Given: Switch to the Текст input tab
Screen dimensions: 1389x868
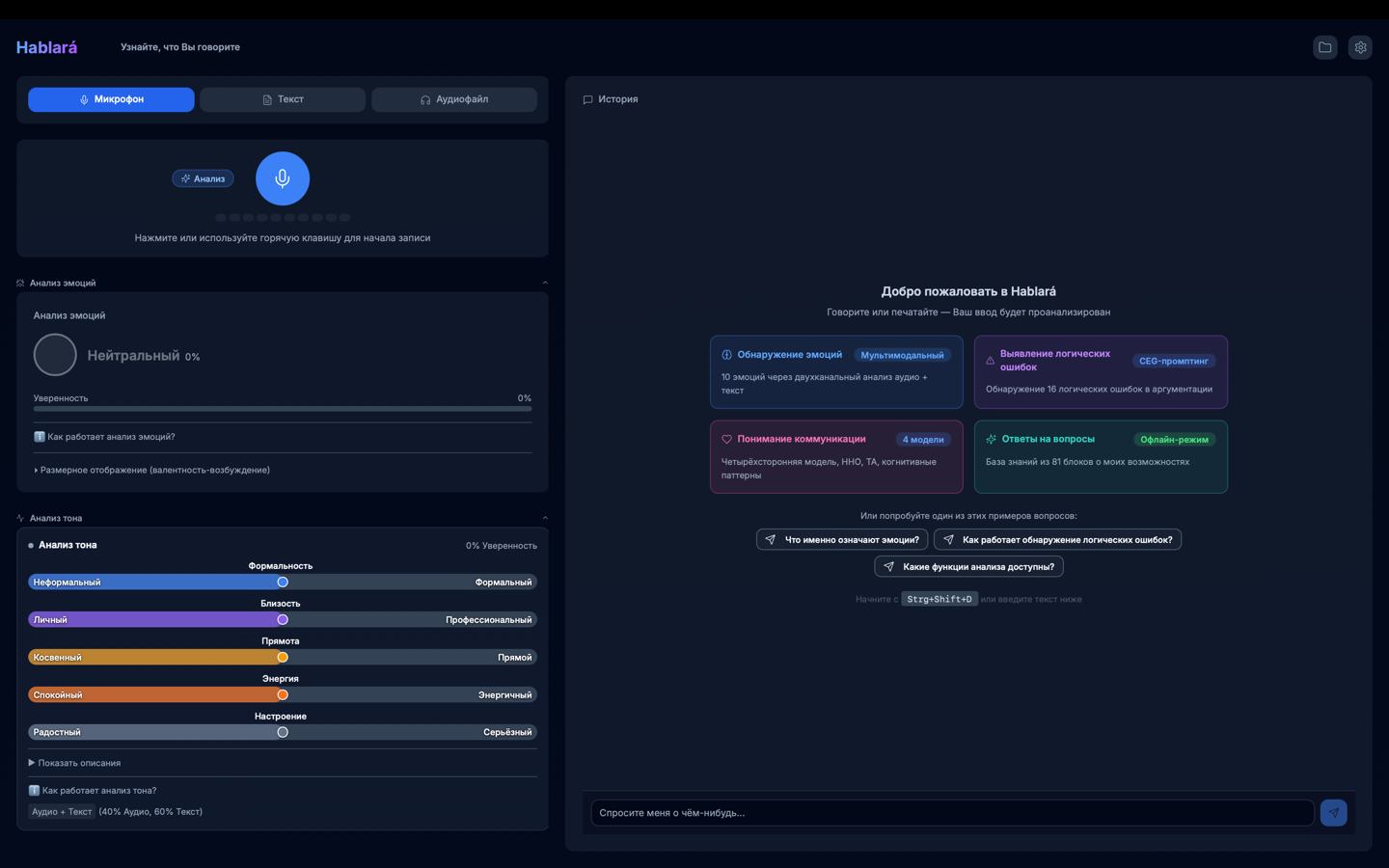Looking at the screenshot, I should coord(283,99).
